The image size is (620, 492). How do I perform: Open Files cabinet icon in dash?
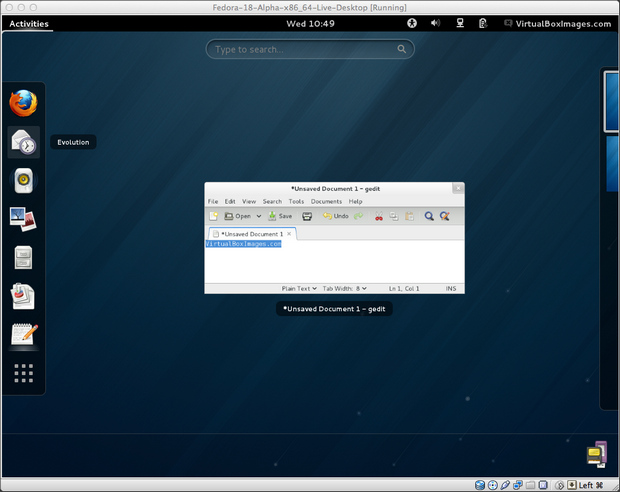(x=23, y=257)
